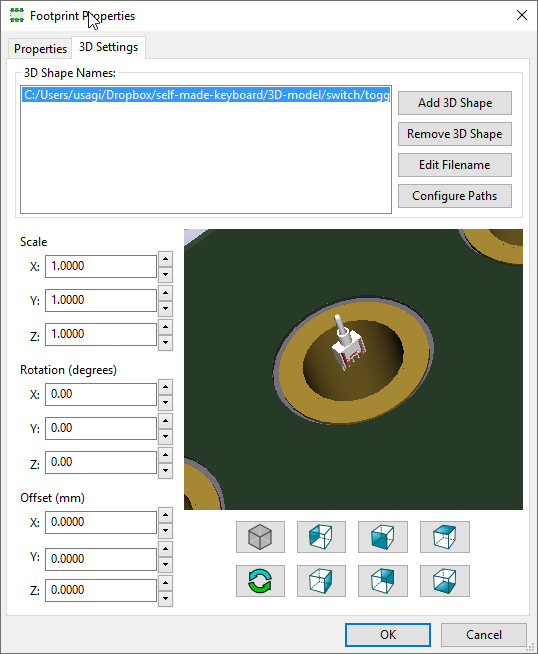This screenshot has width=538, height=654.
Task: Decrease Scale X with down arrow
Action: 166,274
